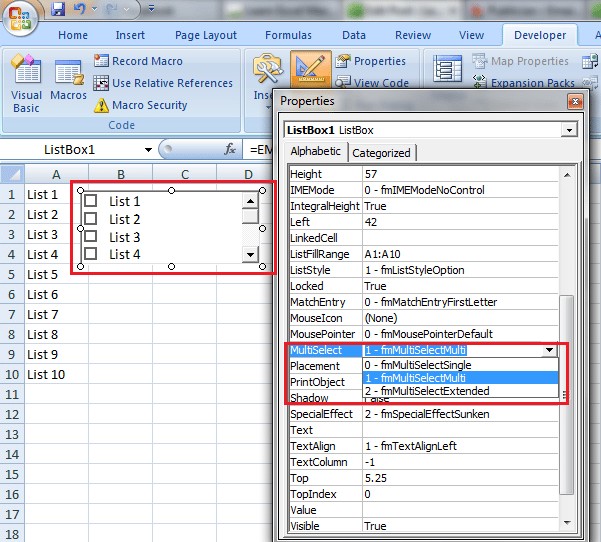Viewport: 601px width, 542px height.
Task: Click the ListFillRange value A1:A10
Action: (460, 254)
